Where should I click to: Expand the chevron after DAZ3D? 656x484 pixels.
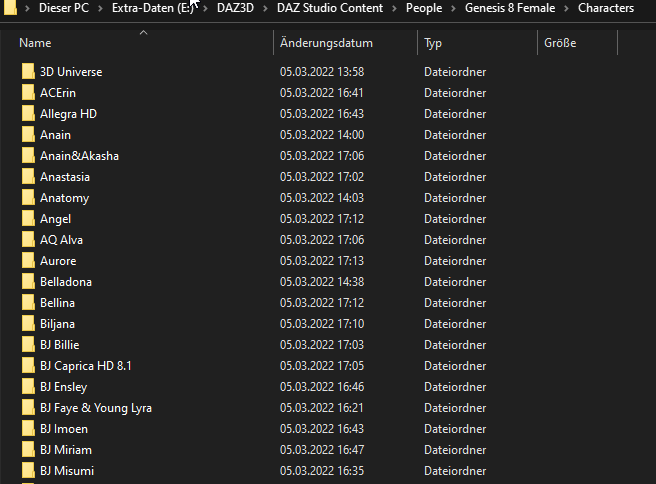pos(265,8)
